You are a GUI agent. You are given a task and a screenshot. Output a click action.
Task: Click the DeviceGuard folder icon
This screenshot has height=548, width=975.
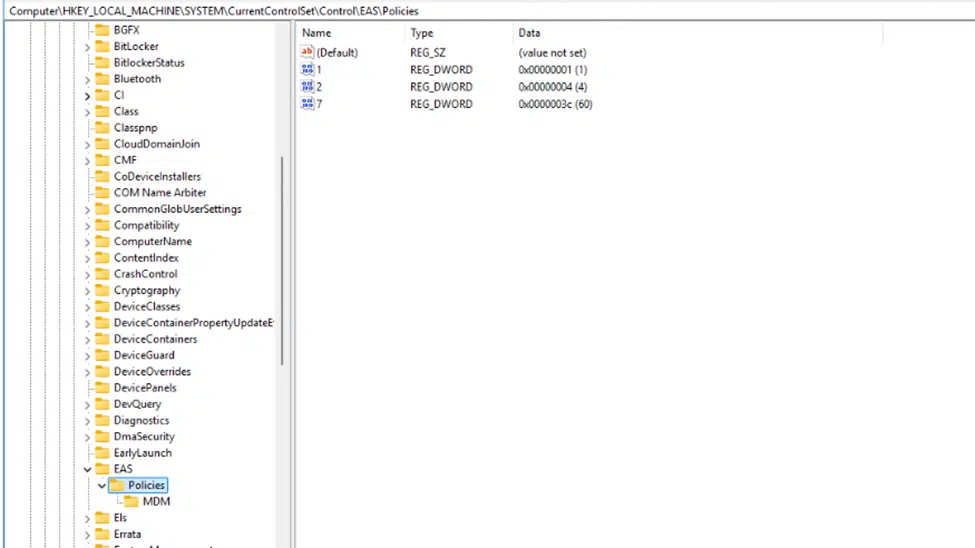pyautogui.click(x=102, y=355)
